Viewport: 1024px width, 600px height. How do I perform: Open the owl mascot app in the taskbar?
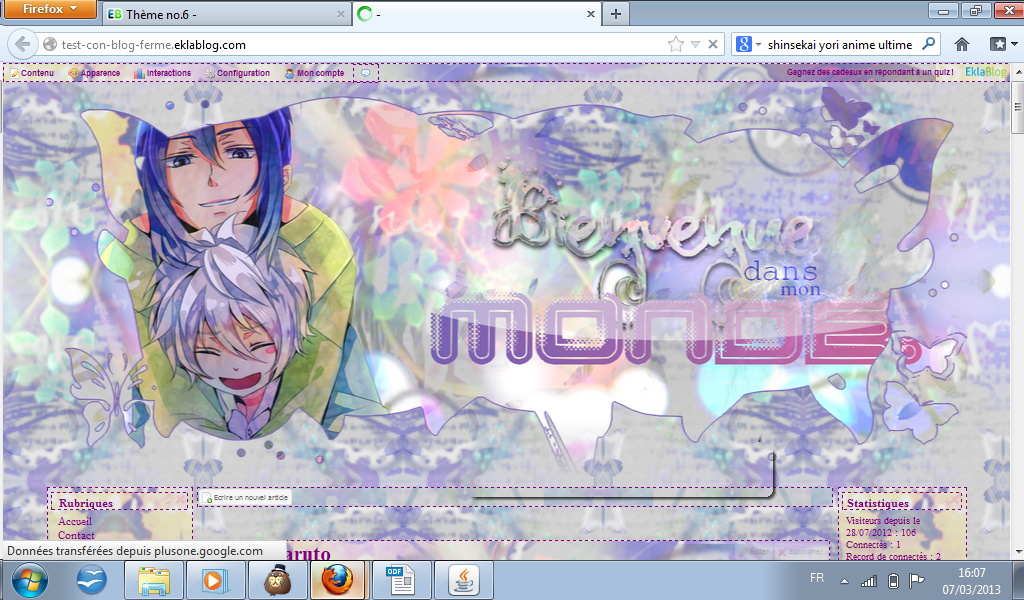278,580
